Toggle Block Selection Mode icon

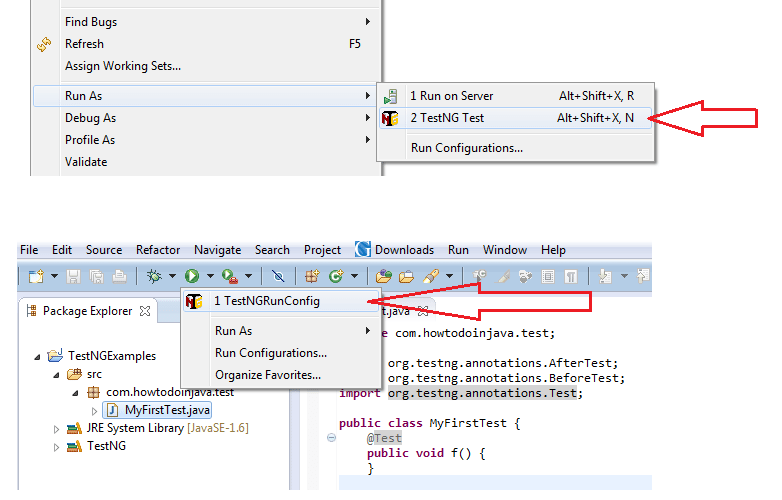coord(548,276)
